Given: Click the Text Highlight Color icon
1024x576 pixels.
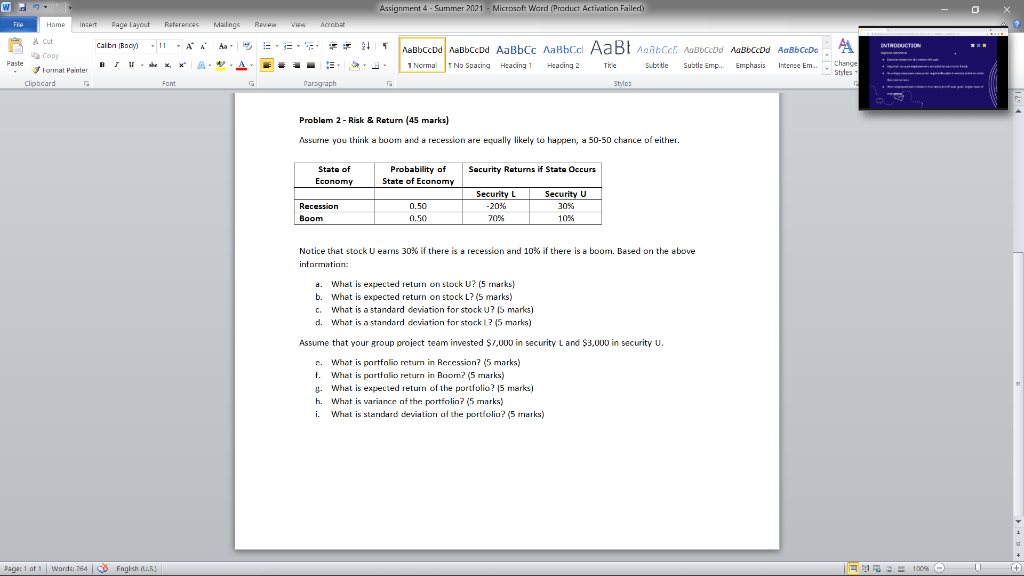Looking at the screenshot, I should point(221,65).
